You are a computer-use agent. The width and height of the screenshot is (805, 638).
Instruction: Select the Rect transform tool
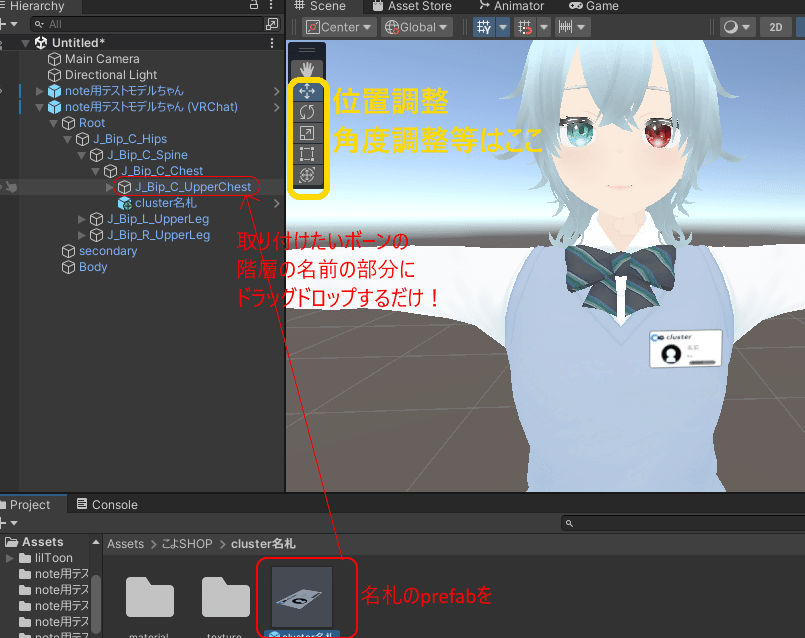pos(307,154)
